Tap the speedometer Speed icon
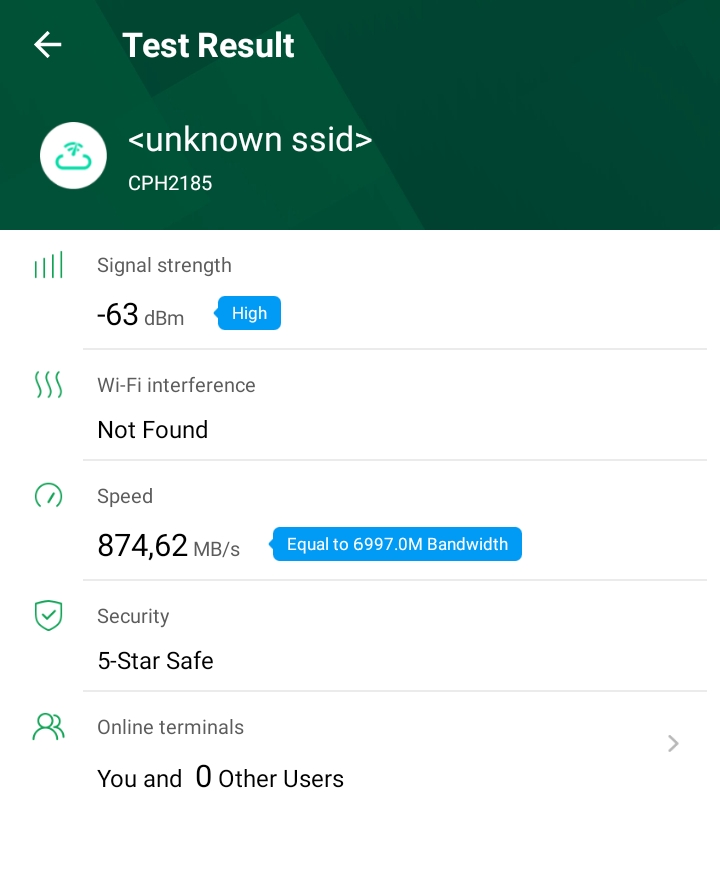720x870 pixels. (48, 496)
